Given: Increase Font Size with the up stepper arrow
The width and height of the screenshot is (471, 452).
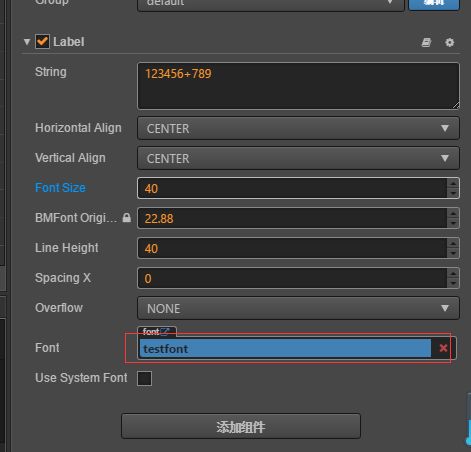Looking at the screenshot, I should click(453, 184).
